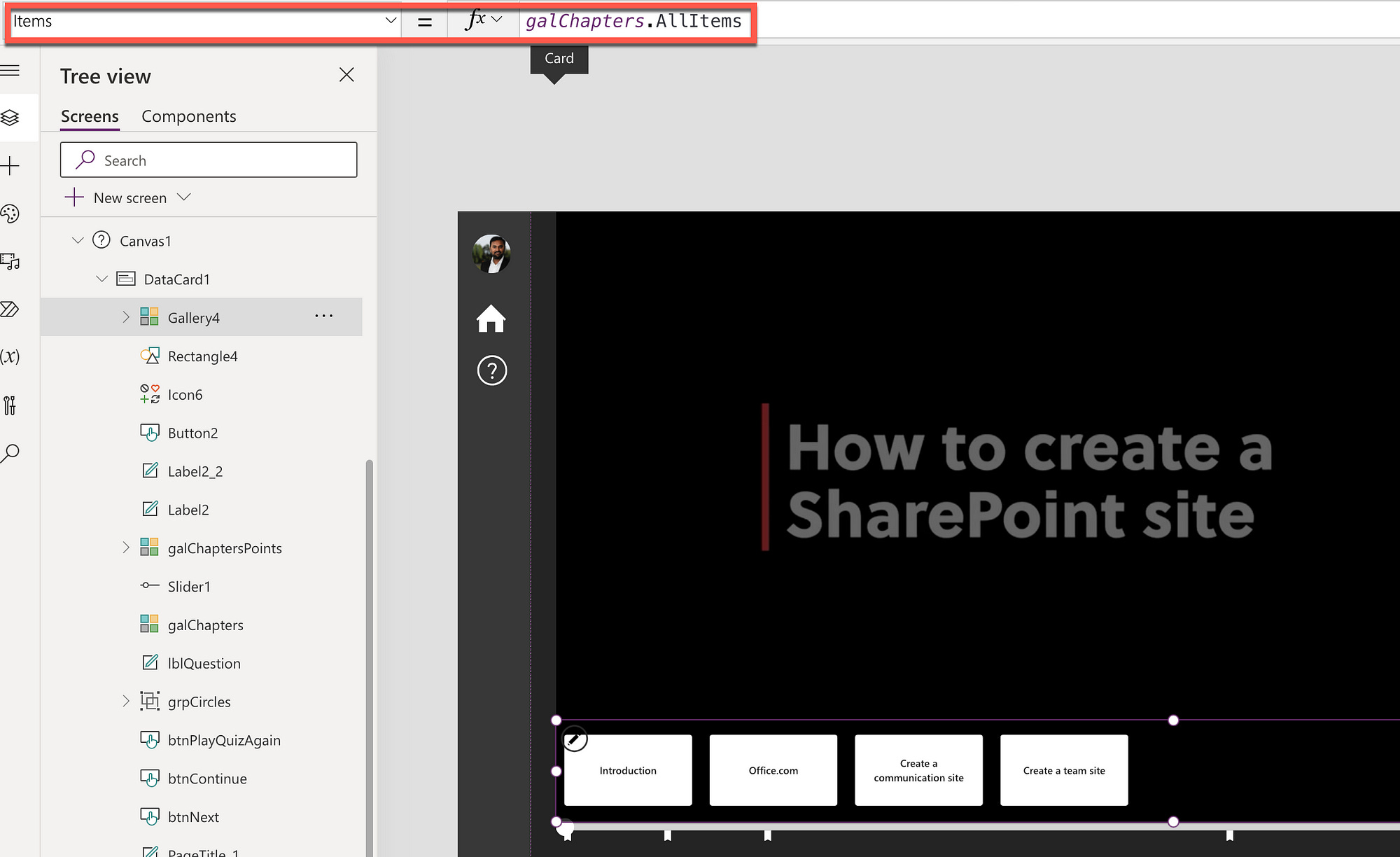Click the tree view Search field
The width and height of the screenshot is (1400, 857).
[209, 160]
